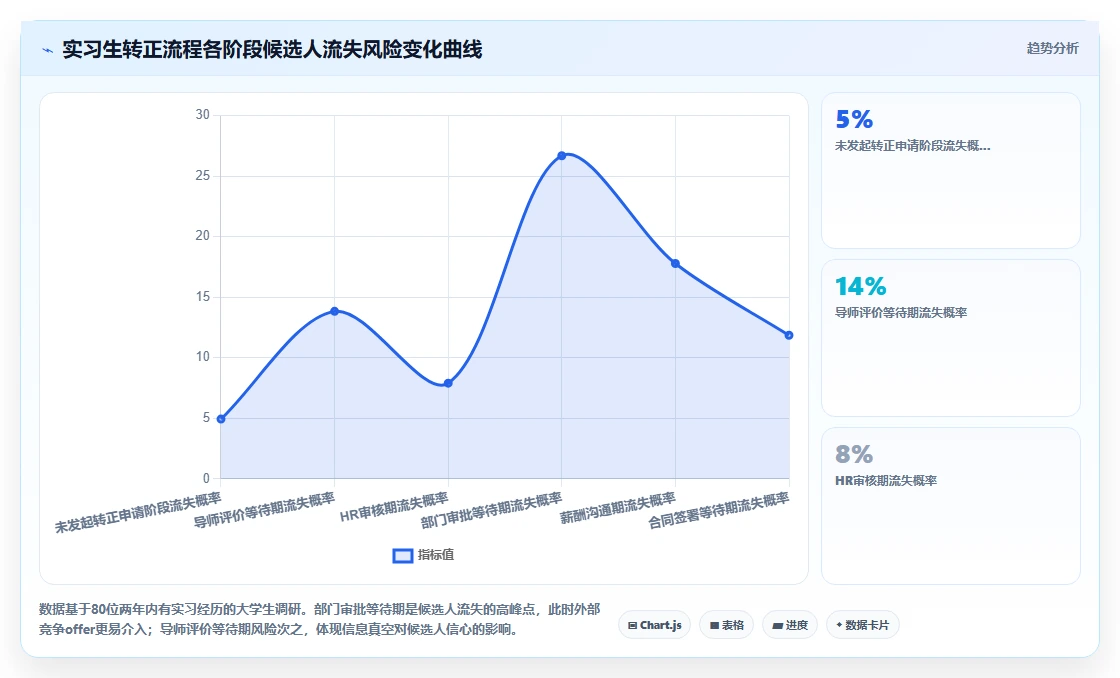Click the 趋势分析 label in header

coord(1052,49)
